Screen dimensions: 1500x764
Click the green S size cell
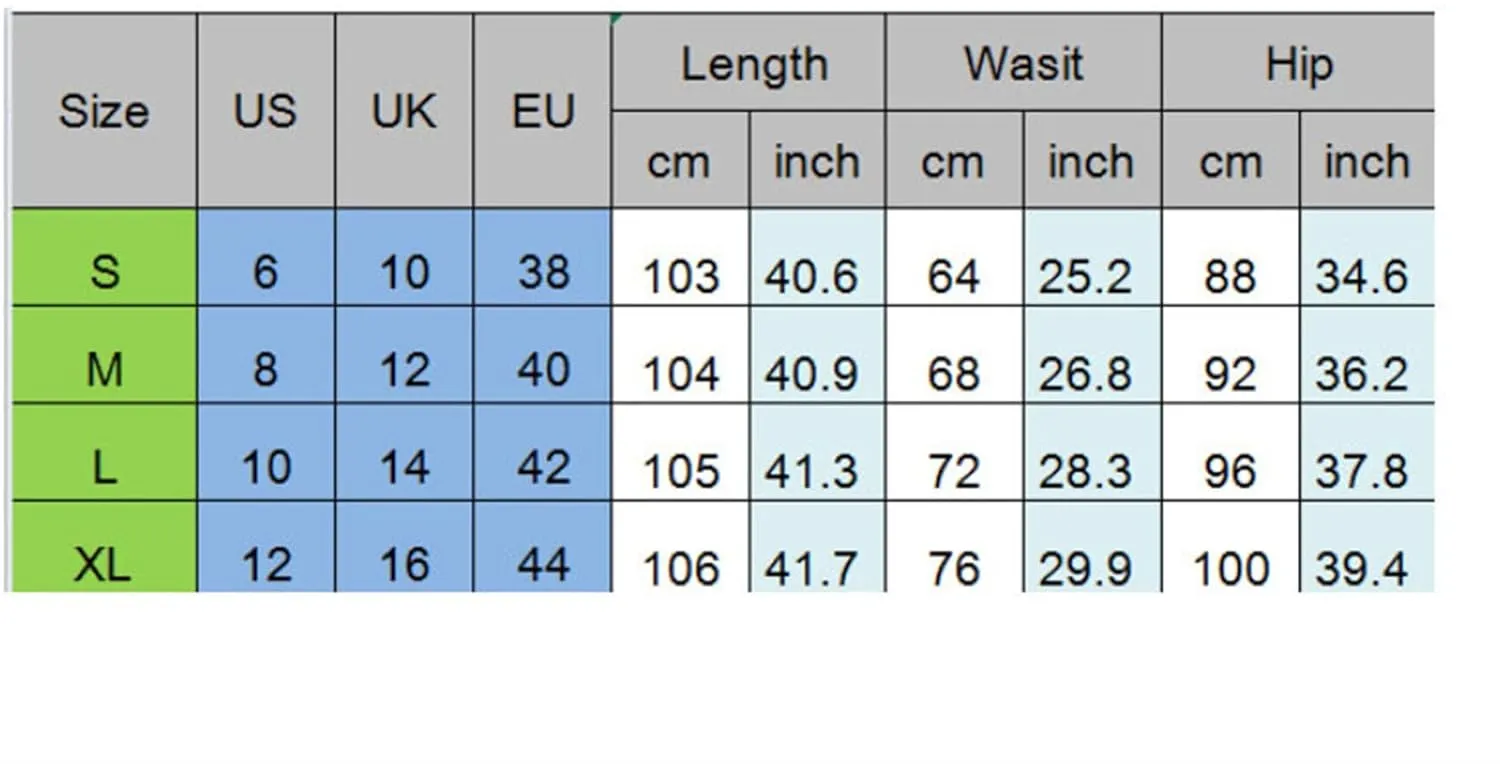tap(104, 257)
